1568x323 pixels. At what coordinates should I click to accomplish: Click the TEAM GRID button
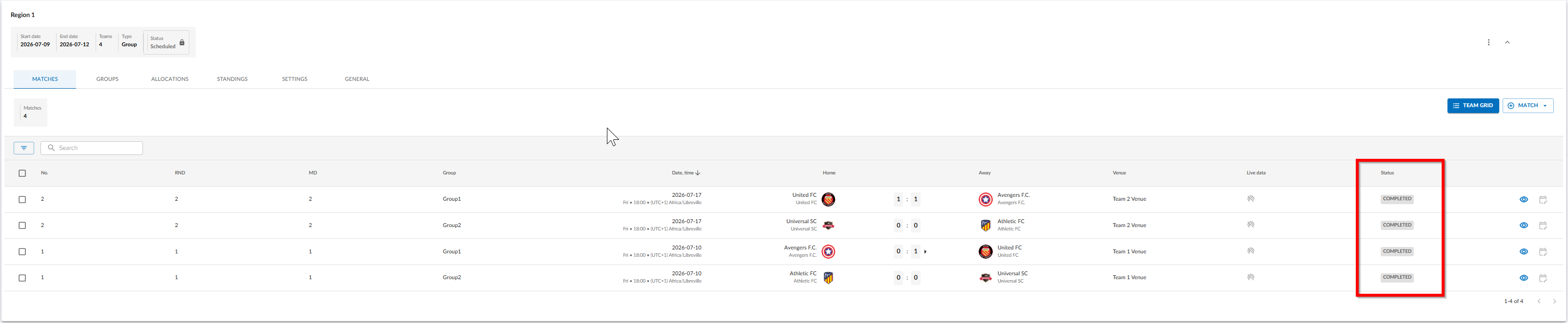click(1473, 106)
